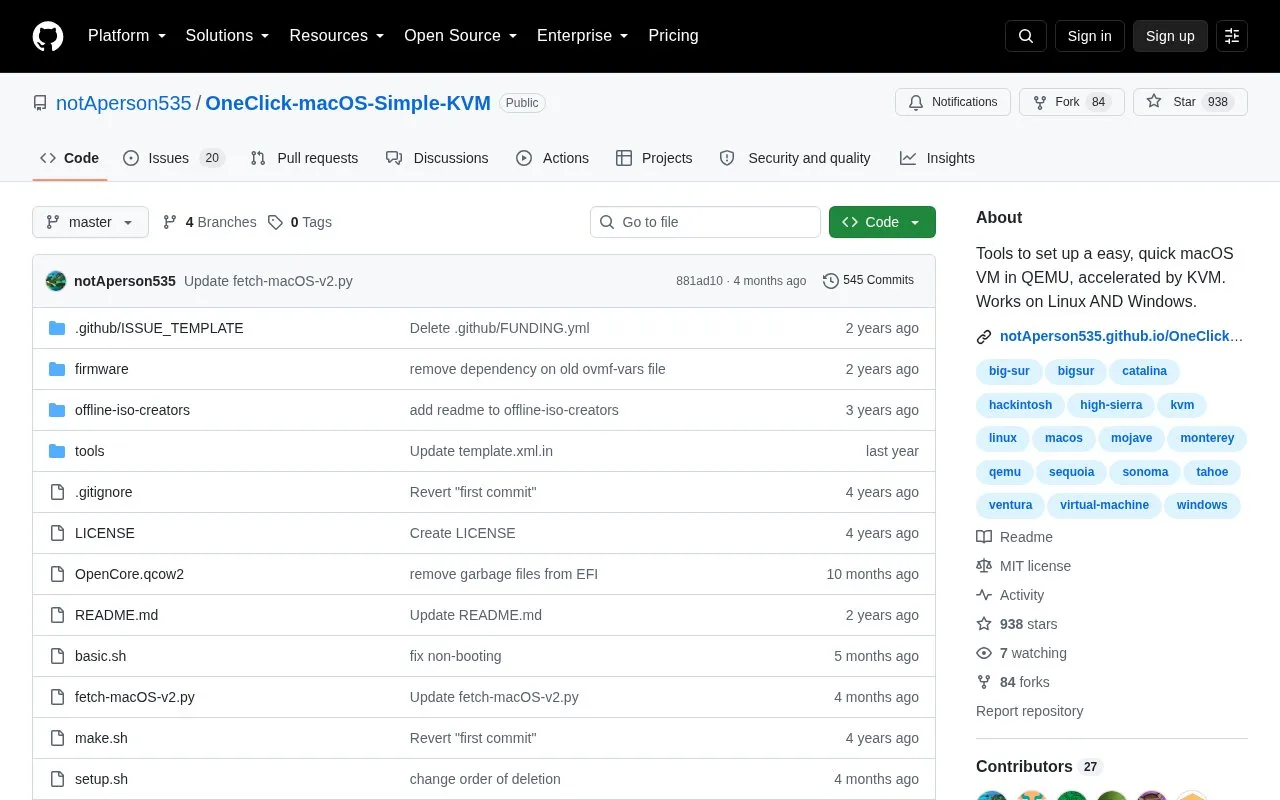Click the commit history clock icon
The image size is (1280, 800).
[830, 281]
